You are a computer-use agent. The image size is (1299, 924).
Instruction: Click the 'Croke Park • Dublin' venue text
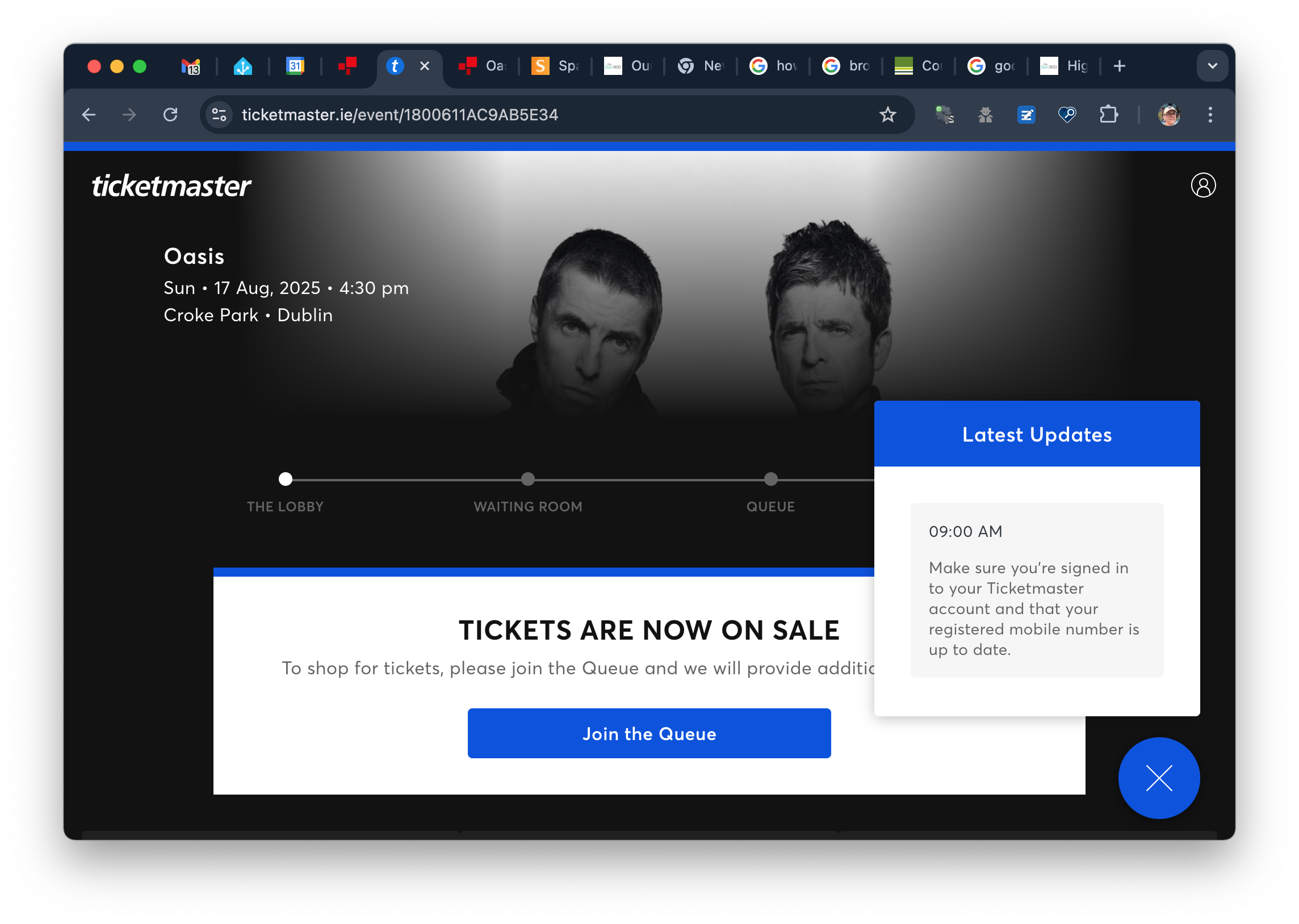tap(248, 315)
